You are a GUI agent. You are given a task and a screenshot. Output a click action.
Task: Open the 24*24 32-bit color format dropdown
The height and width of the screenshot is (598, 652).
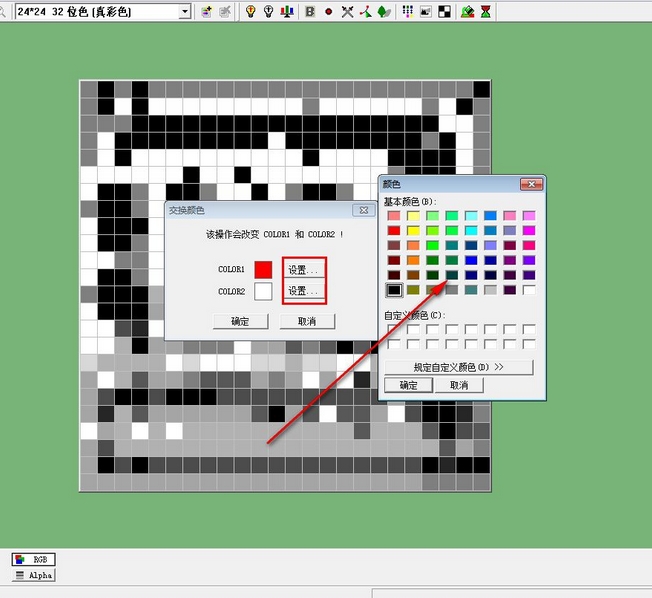pos(185,12)
